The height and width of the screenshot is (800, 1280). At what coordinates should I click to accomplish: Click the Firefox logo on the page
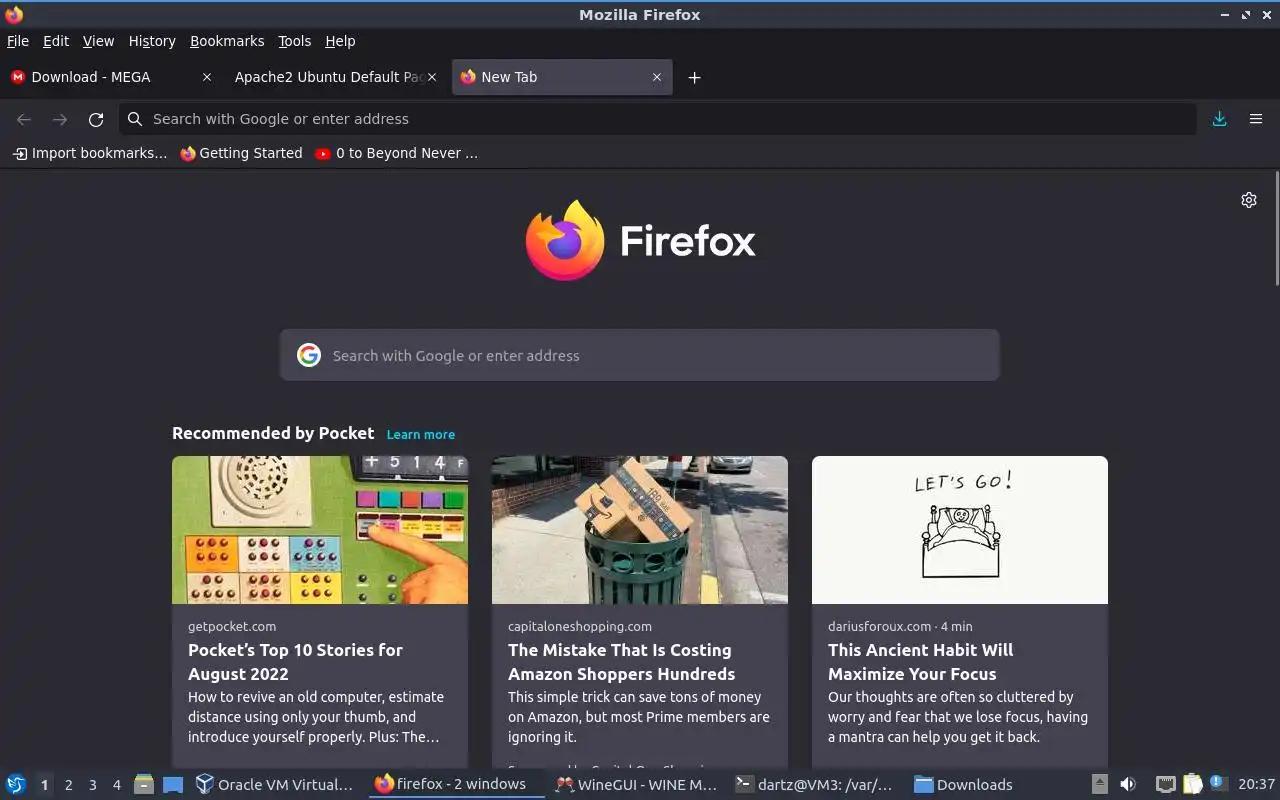[640, 240]
